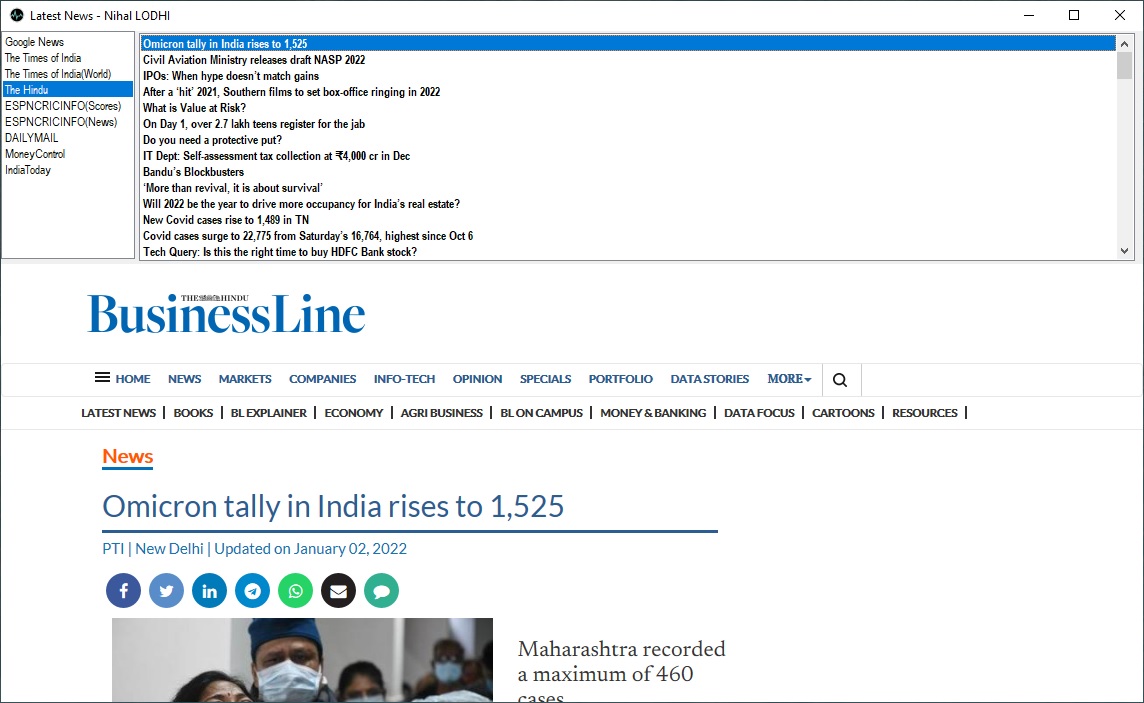
Task: Open the website search magnifier icon
Action: click(840, 380)
